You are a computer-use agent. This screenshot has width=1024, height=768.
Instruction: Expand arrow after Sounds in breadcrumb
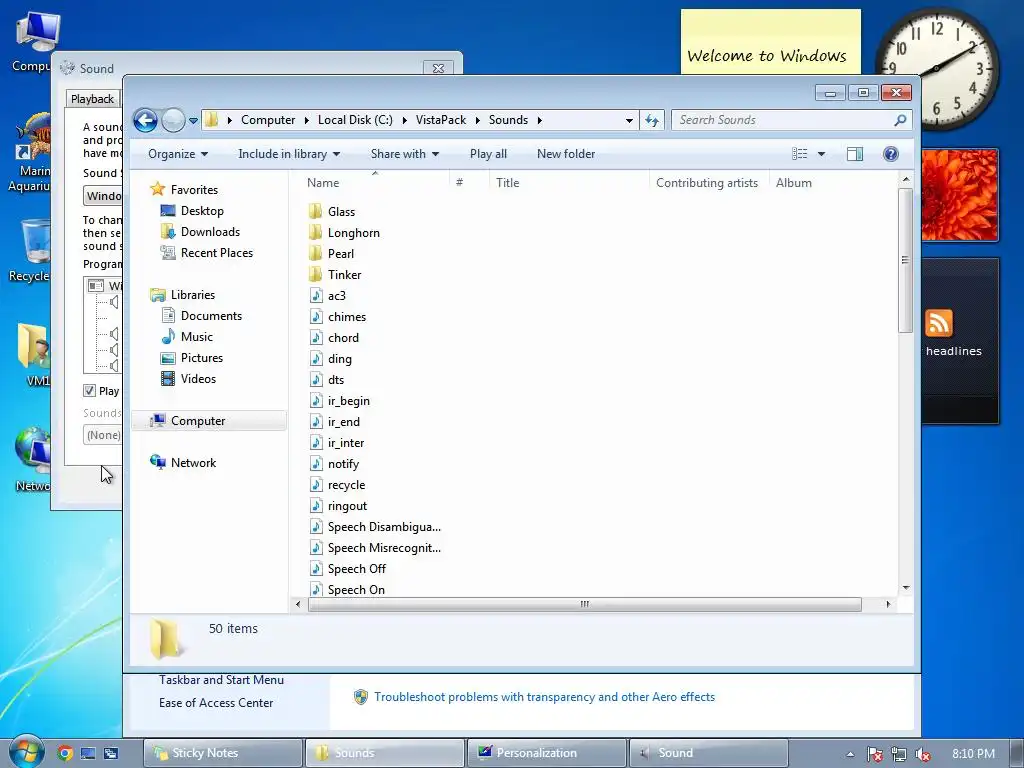(539, 120)
